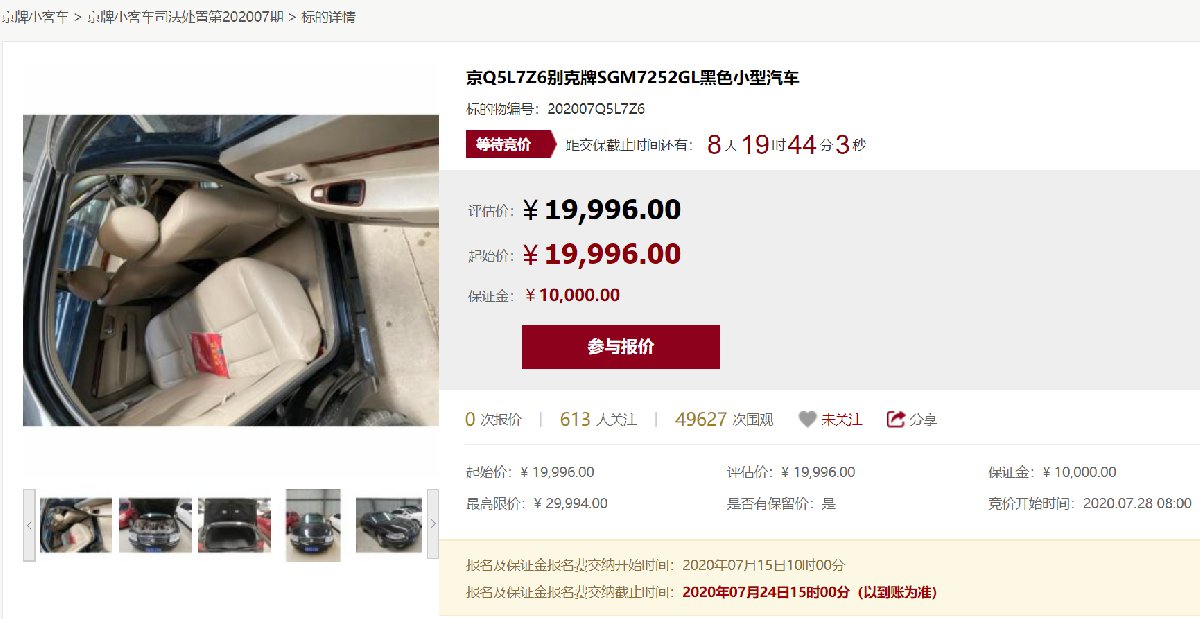This screenshot has height=619, width=1200.
Task: Click the 613 人关注 followers count
Action: click(x=598, y=420)
